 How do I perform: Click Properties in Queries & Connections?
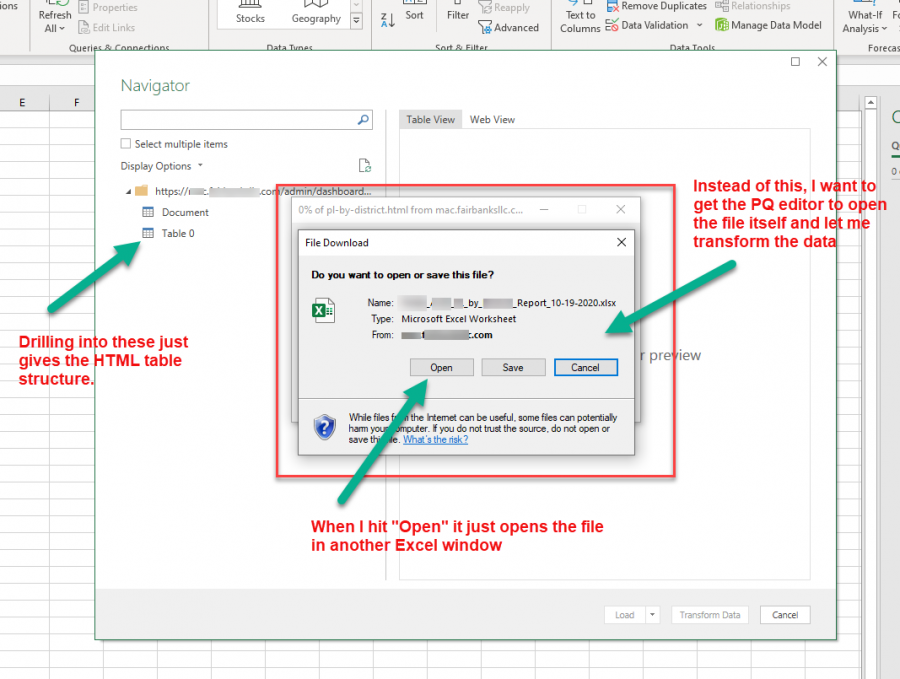coord(108,7)
